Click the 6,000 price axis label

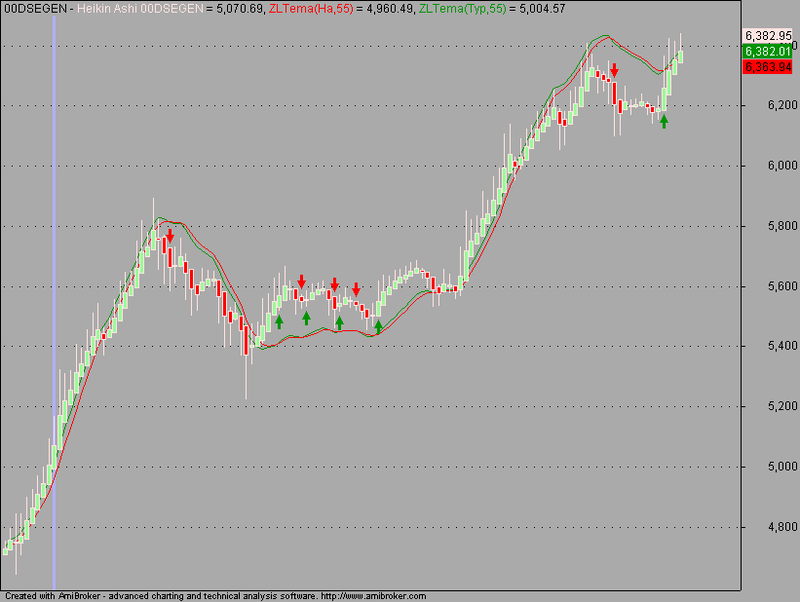pyautogui.click(x=782, y=166)
